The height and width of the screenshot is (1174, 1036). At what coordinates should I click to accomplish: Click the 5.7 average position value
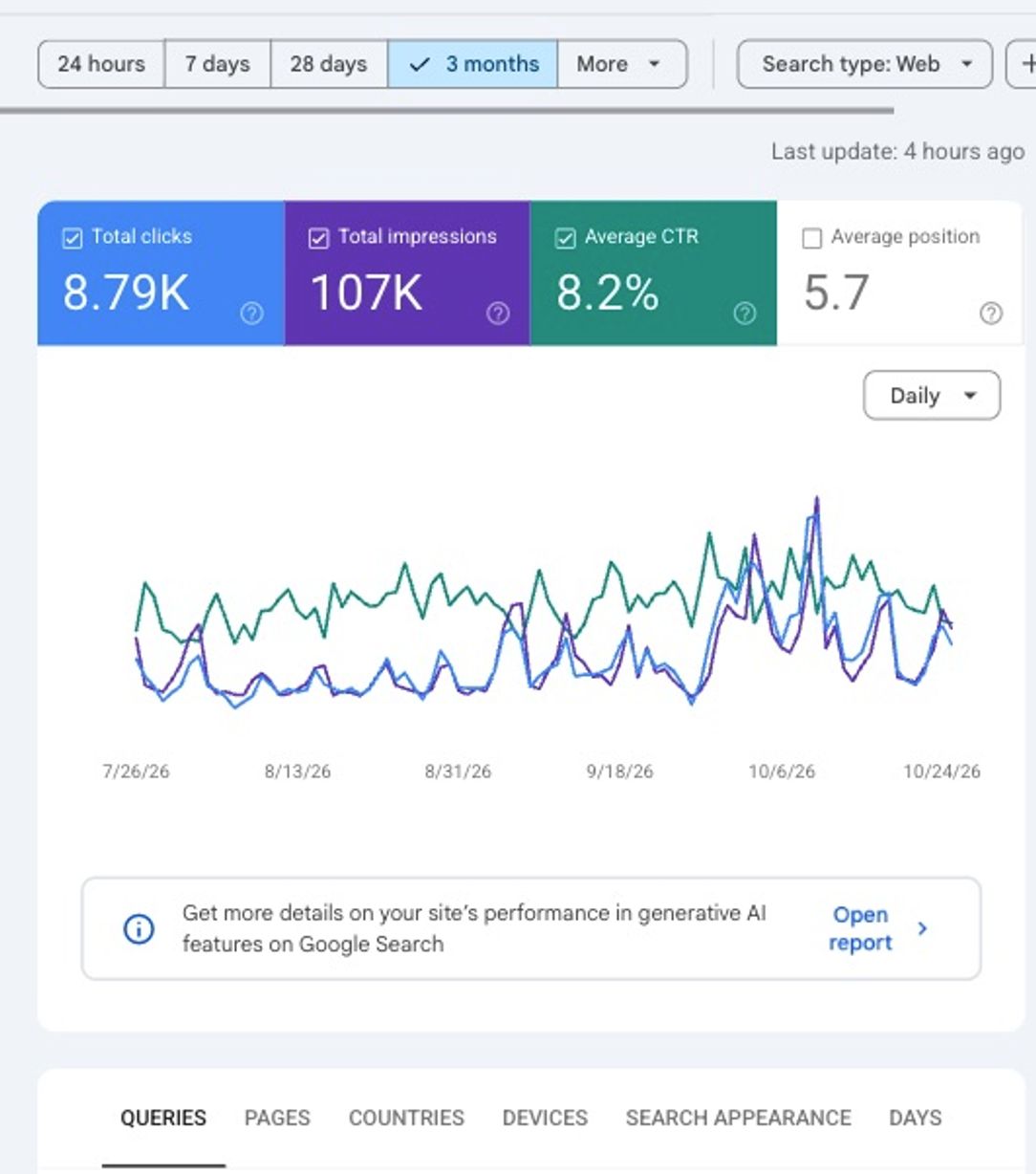coord(836,293)
